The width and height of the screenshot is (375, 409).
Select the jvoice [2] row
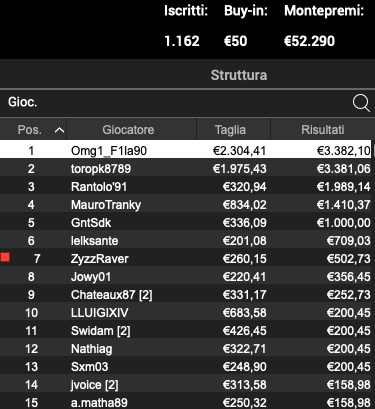(187, 384)
